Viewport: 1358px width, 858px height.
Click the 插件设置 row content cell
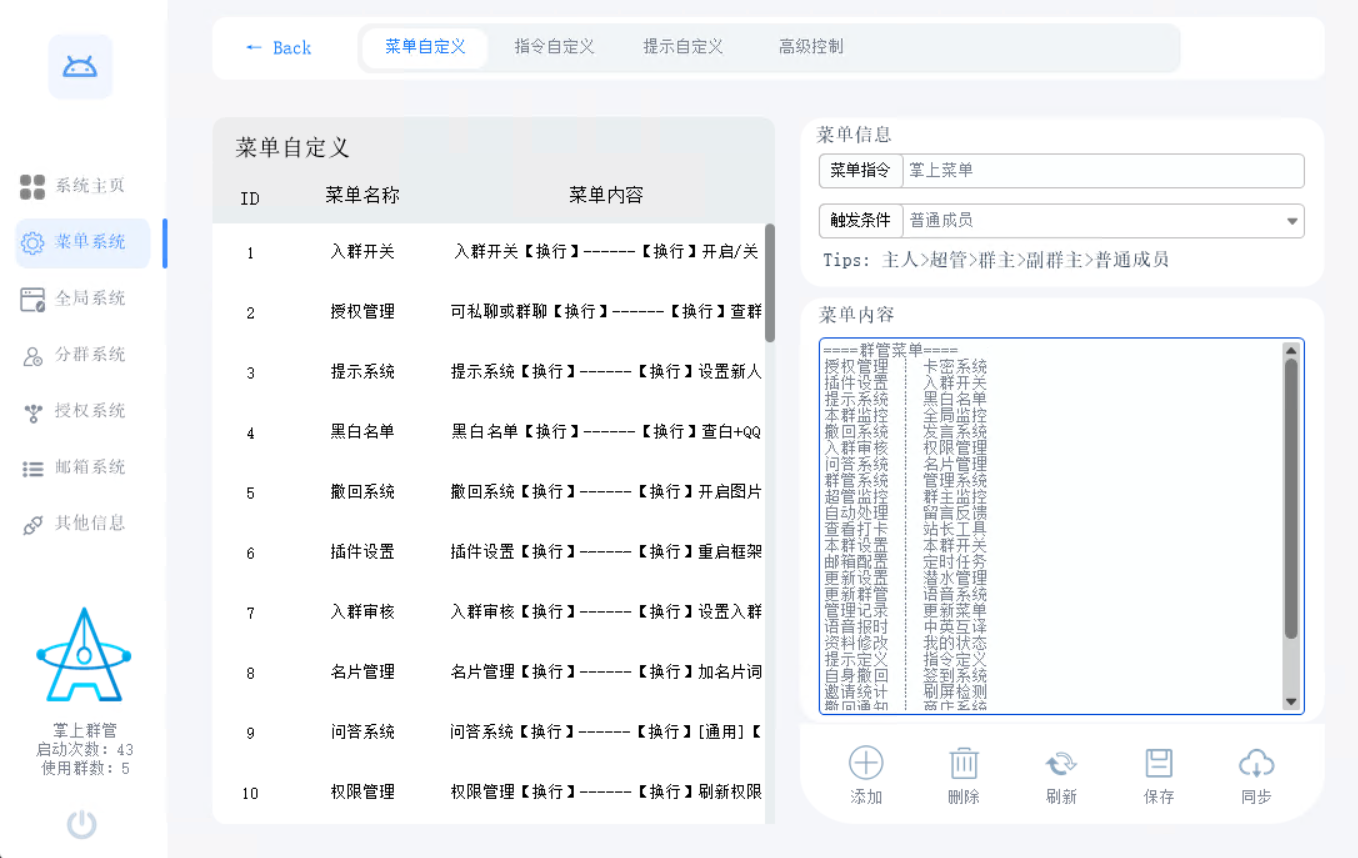click(x=606, y=552)
